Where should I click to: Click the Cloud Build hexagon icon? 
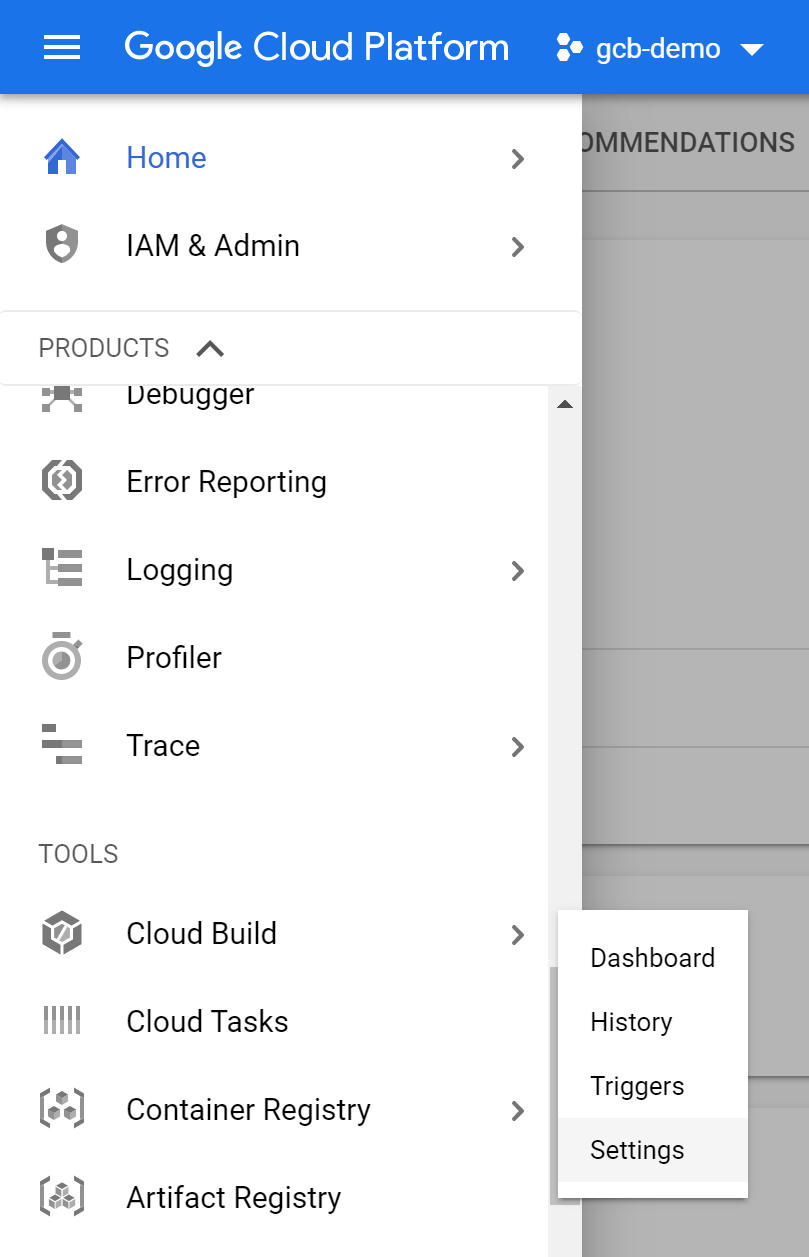click(62, 934)
